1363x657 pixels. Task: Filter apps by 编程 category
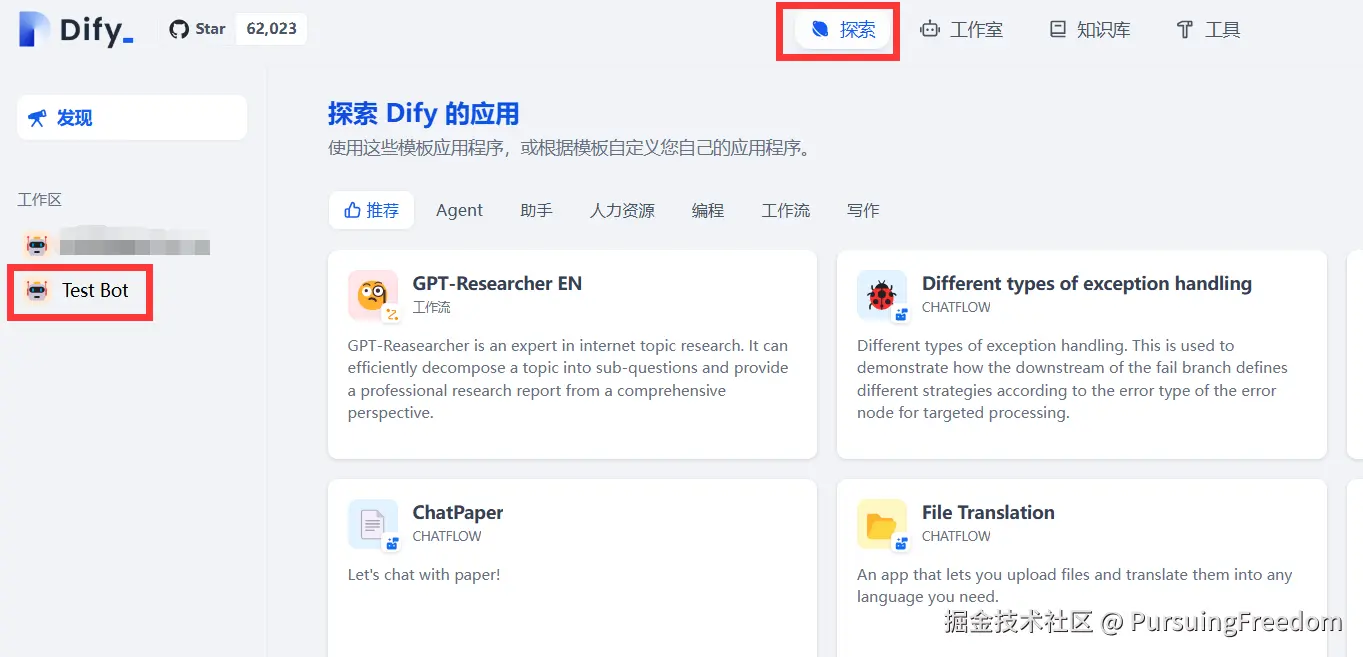708,210
